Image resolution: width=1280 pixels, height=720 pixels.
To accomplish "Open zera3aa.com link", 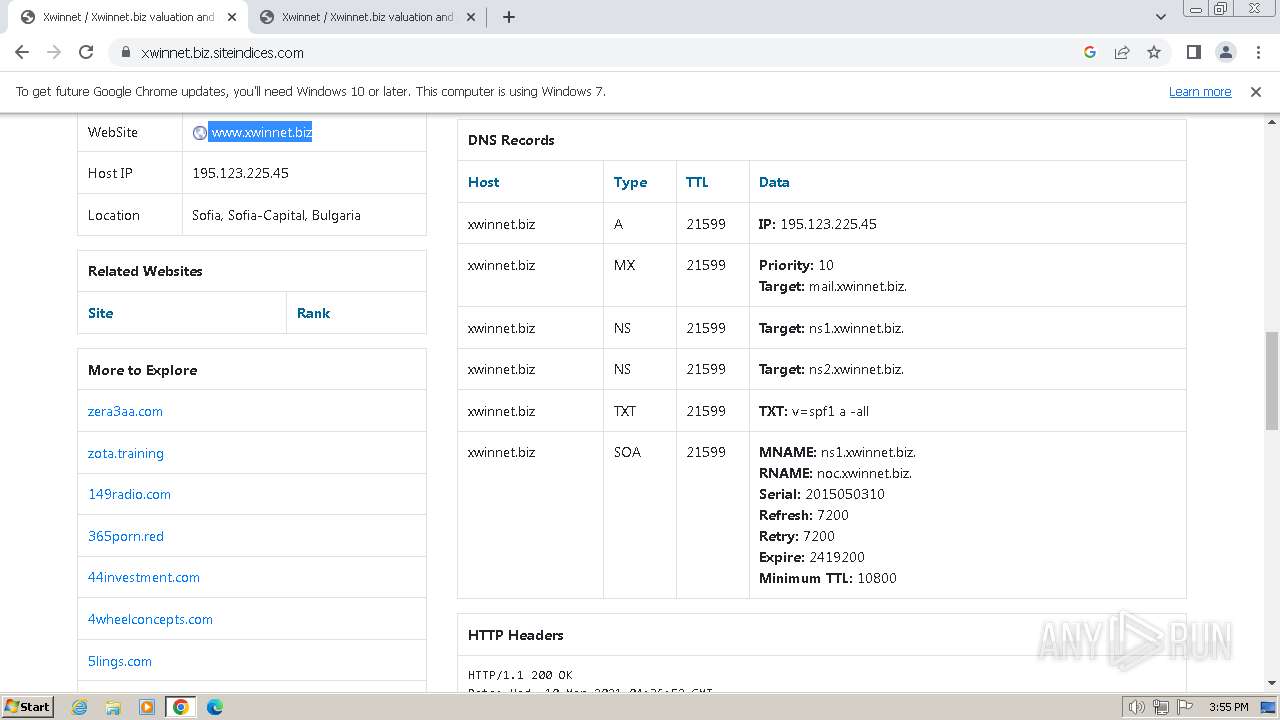I will coord(125,411).
